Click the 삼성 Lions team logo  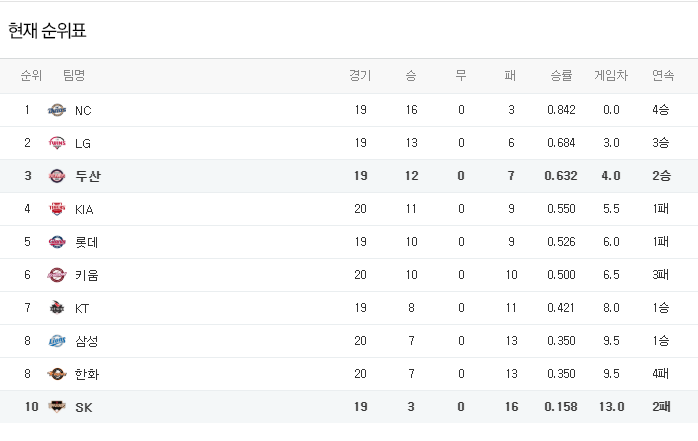(x=57, y=341)
